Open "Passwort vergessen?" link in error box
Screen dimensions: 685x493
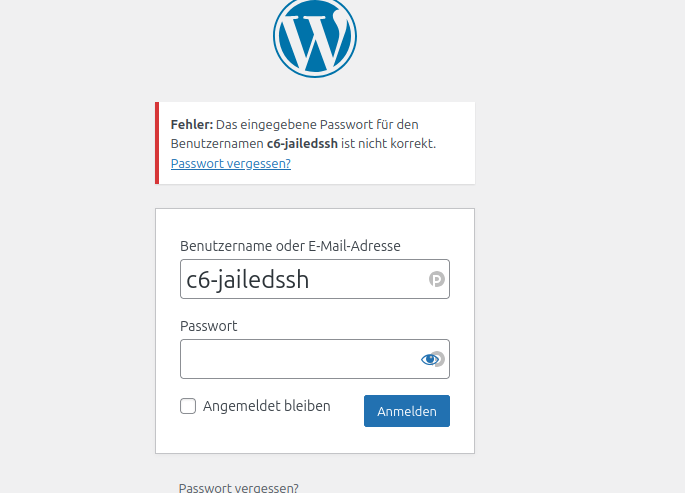231,163
